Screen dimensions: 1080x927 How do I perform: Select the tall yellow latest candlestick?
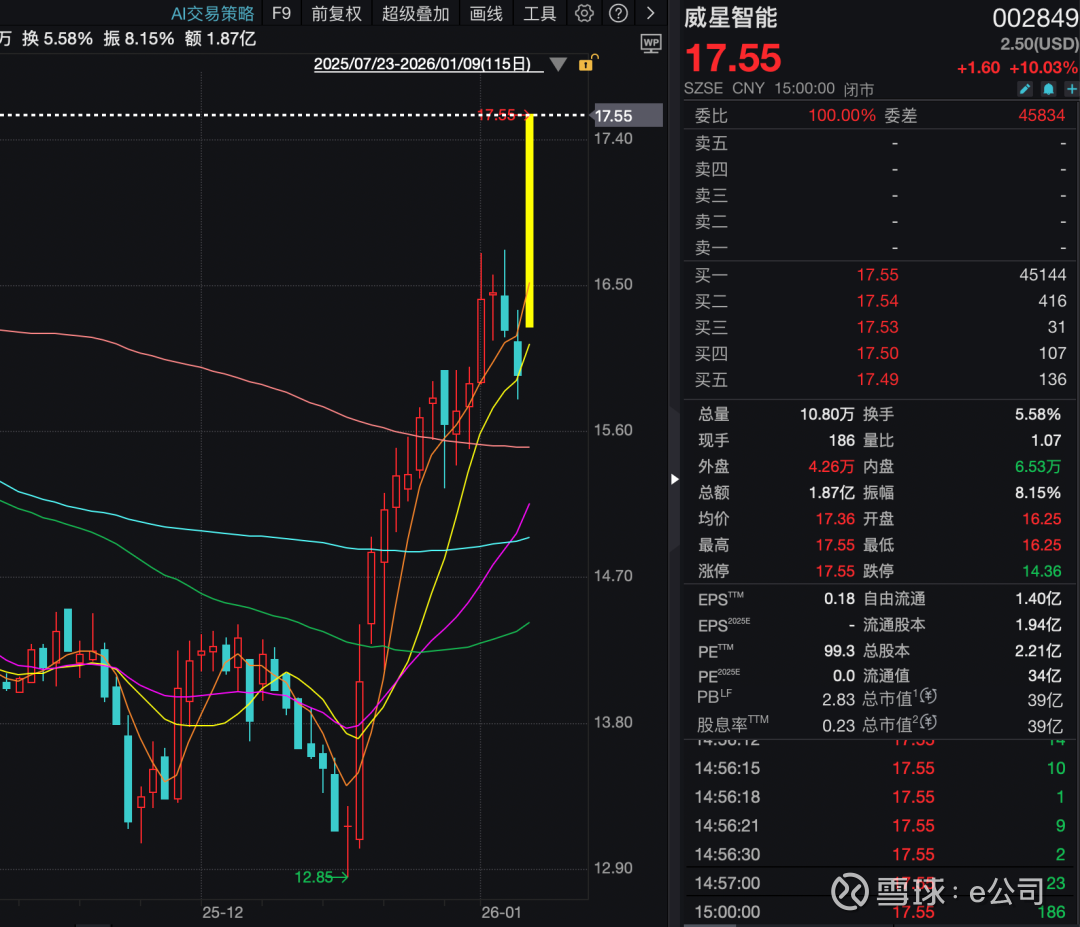(x=529, y=220)
